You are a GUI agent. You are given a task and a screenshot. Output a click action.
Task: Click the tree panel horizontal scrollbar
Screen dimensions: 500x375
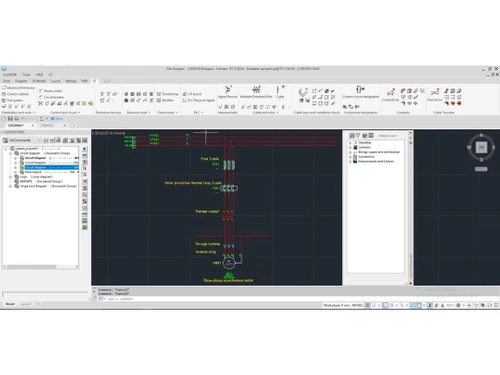point(40,267)
